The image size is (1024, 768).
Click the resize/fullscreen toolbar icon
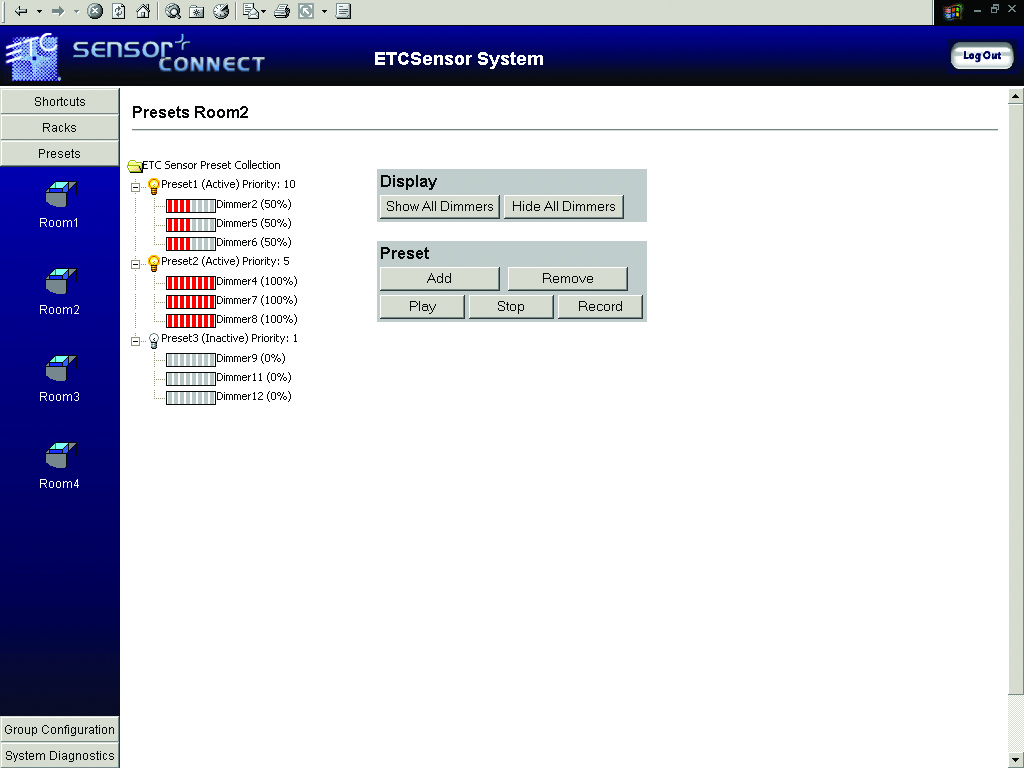pos(306,11)
